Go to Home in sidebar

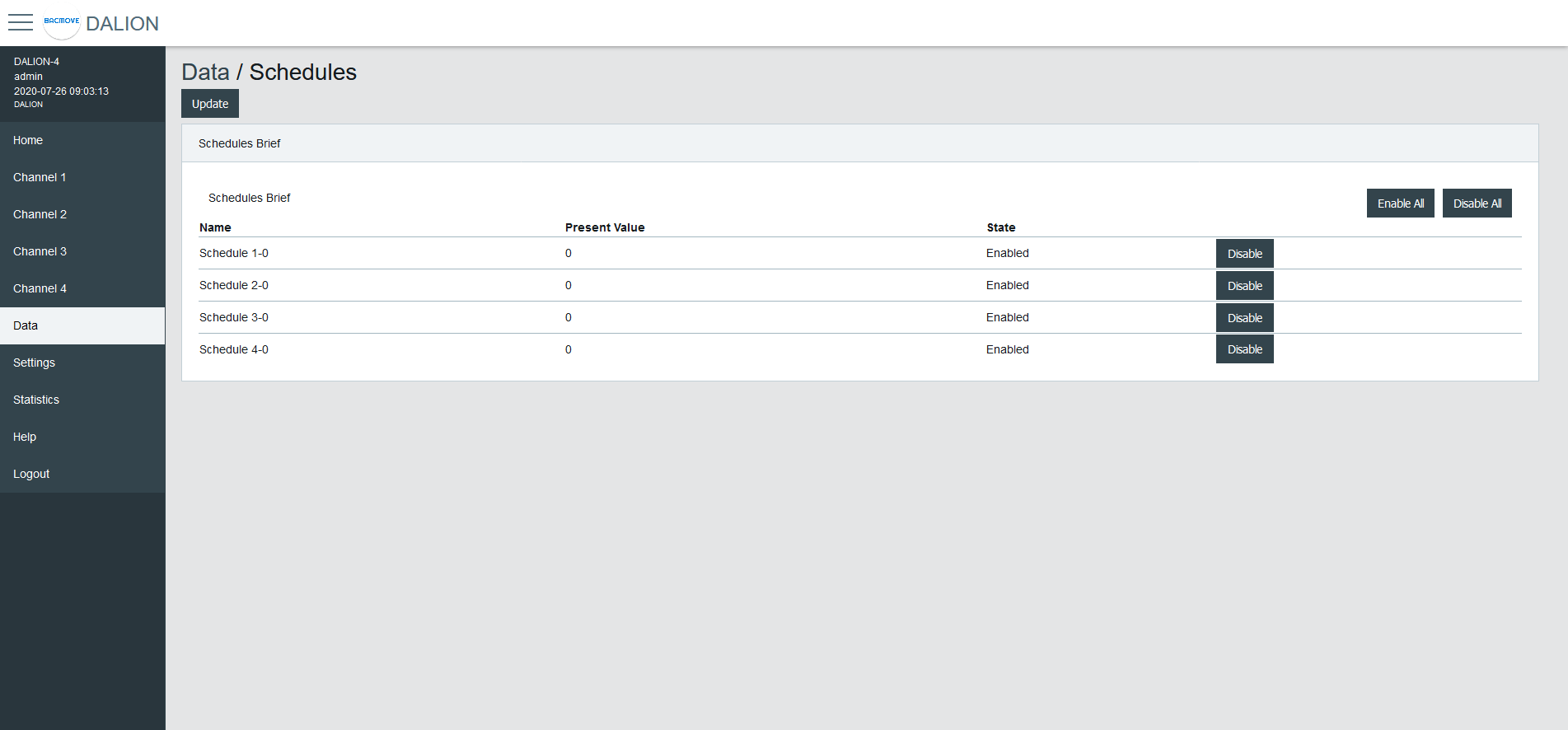pyautogui.click(x=28, y=140)
